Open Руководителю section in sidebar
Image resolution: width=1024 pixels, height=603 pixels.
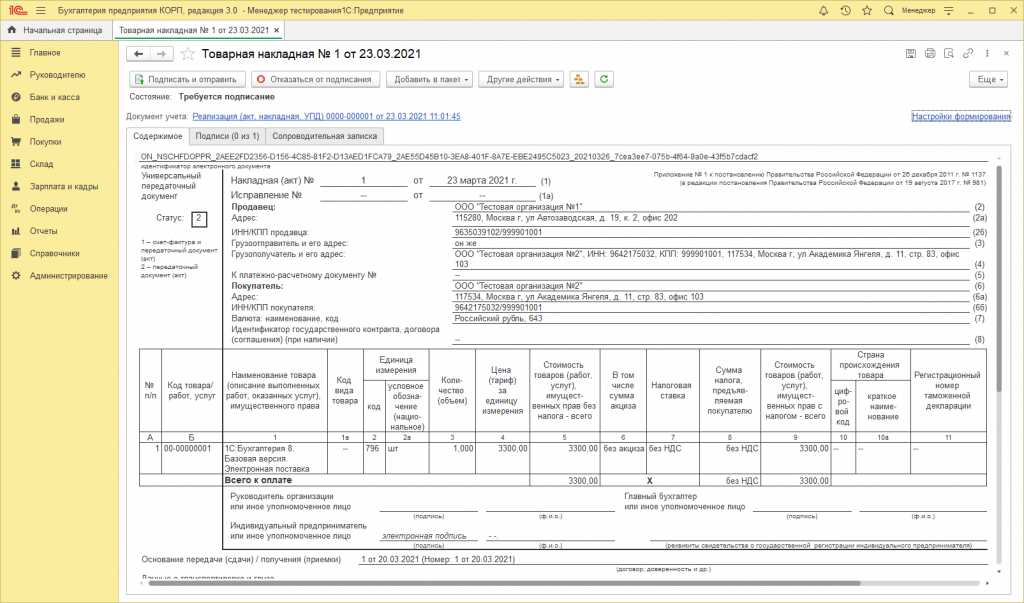coord(57,74)
